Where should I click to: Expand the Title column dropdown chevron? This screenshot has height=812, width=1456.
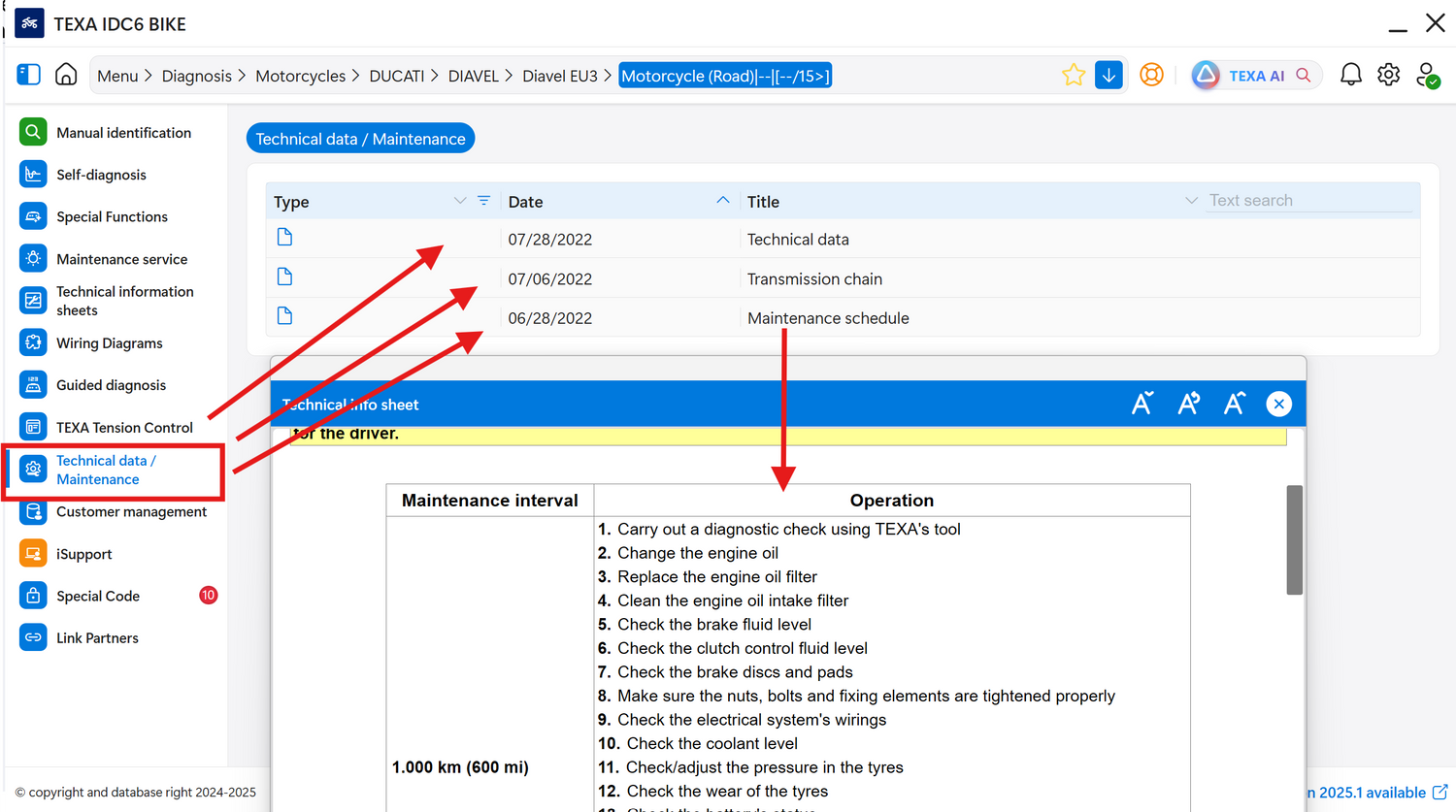(1191, 201)
